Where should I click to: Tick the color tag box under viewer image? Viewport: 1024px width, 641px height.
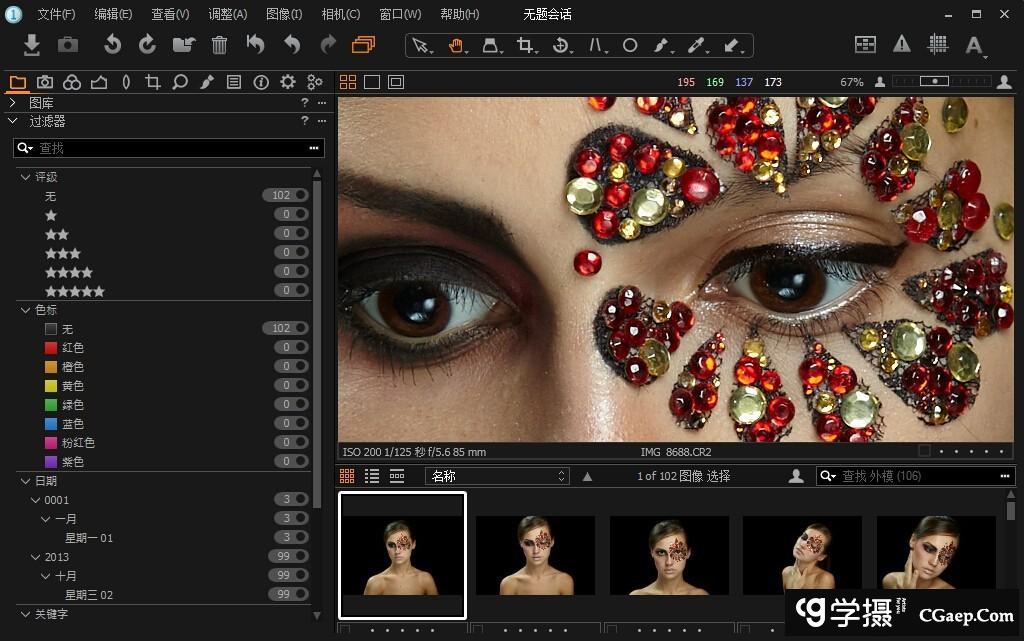click(x=924, y=452)
